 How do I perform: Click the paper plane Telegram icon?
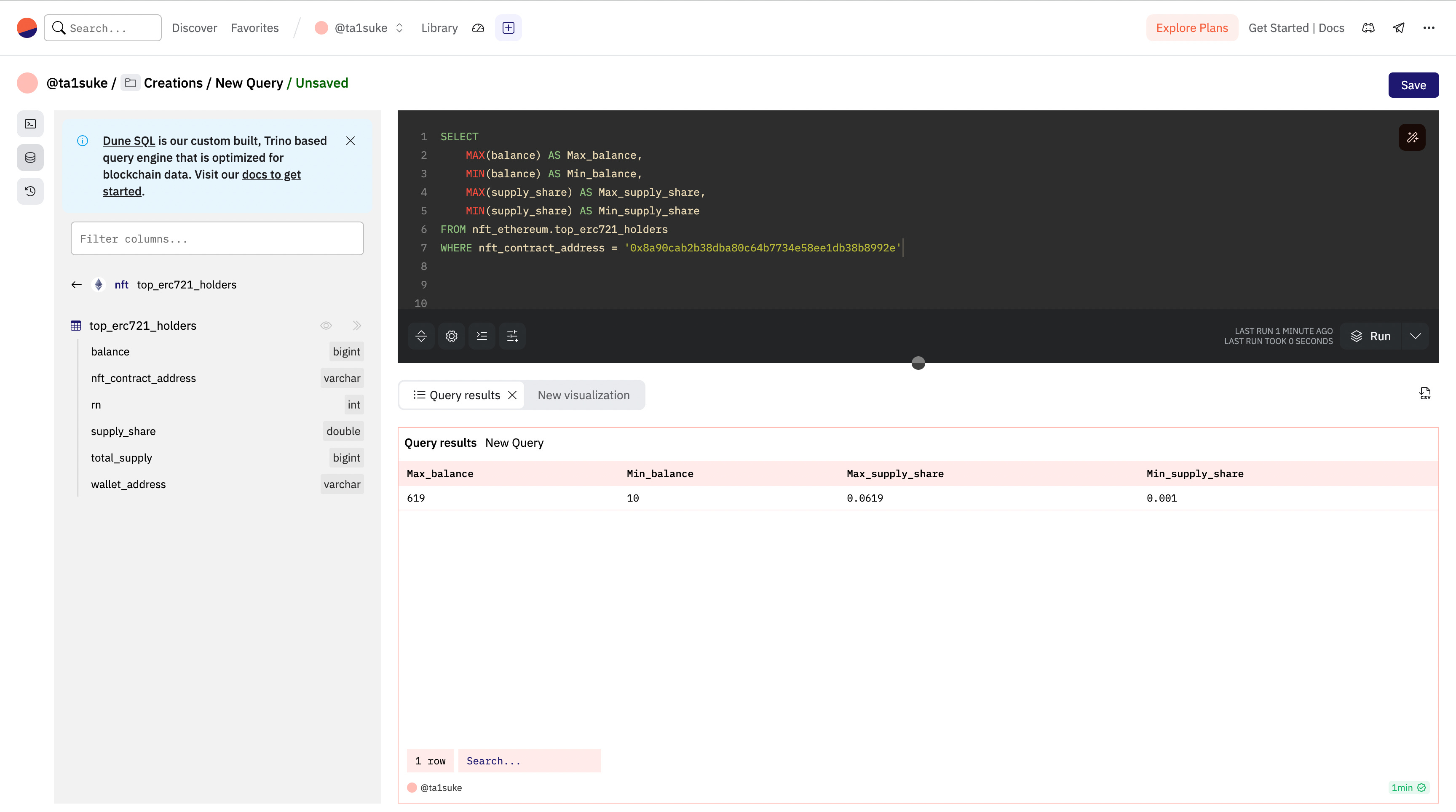[x=1399, y=28]
